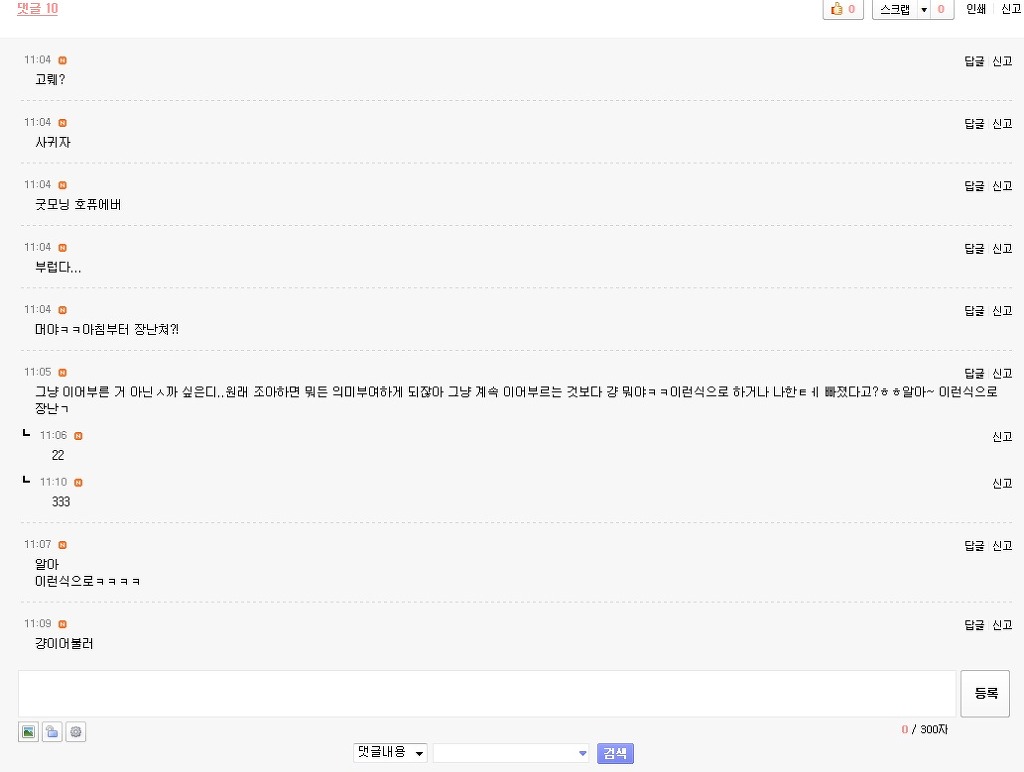The width and height of the screenshot is (1024, 772).
Task: Click the comment text '고퀘?'
Action: tap(50, 80)
